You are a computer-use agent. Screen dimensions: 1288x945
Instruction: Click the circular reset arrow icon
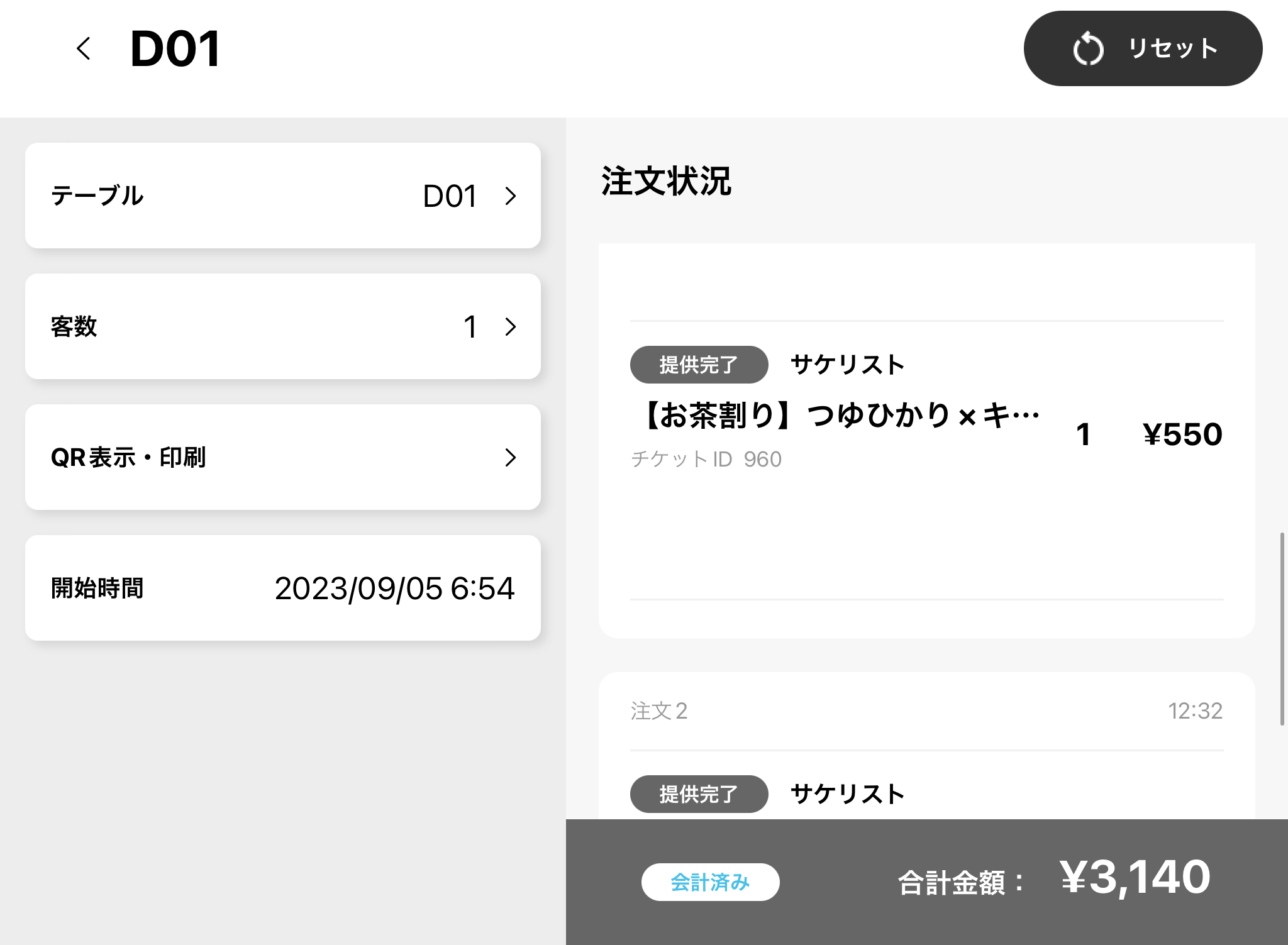[1088, 49]
